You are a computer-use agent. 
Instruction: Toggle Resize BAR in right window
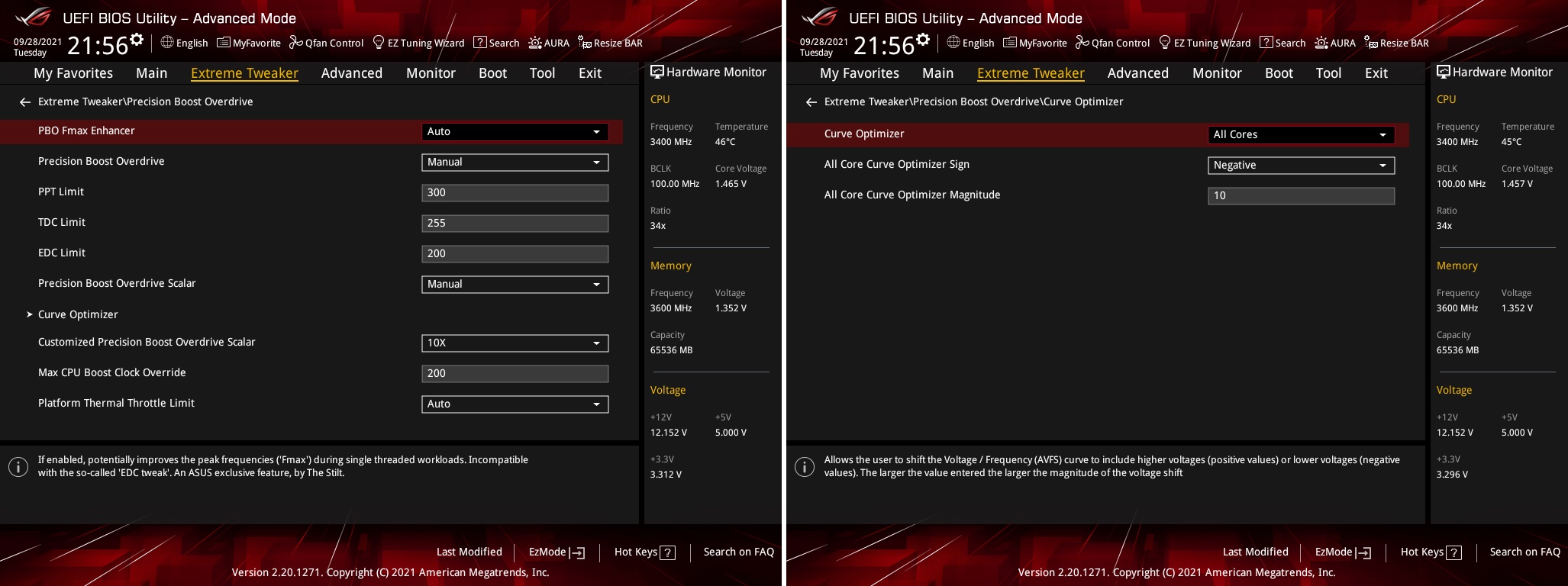tap(1396, 43)
